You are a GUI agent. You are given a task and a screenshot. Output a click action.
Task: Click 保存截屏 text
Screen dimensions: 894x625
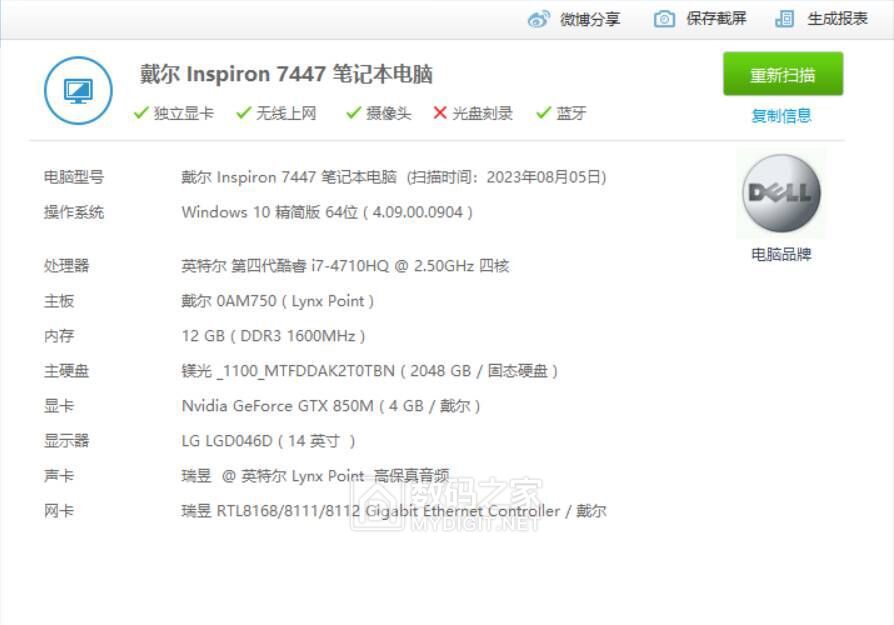(716, 19)
